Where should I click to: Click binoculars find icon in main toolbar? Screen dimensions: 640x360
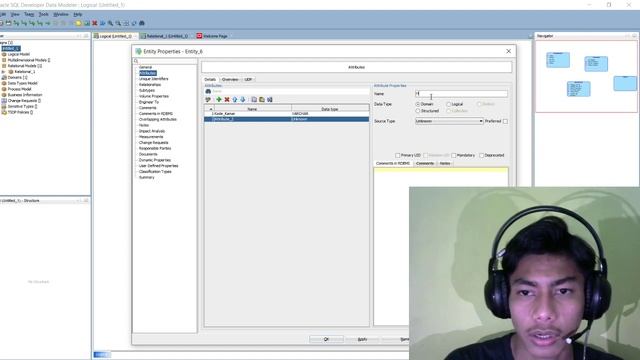coord(142,23)
